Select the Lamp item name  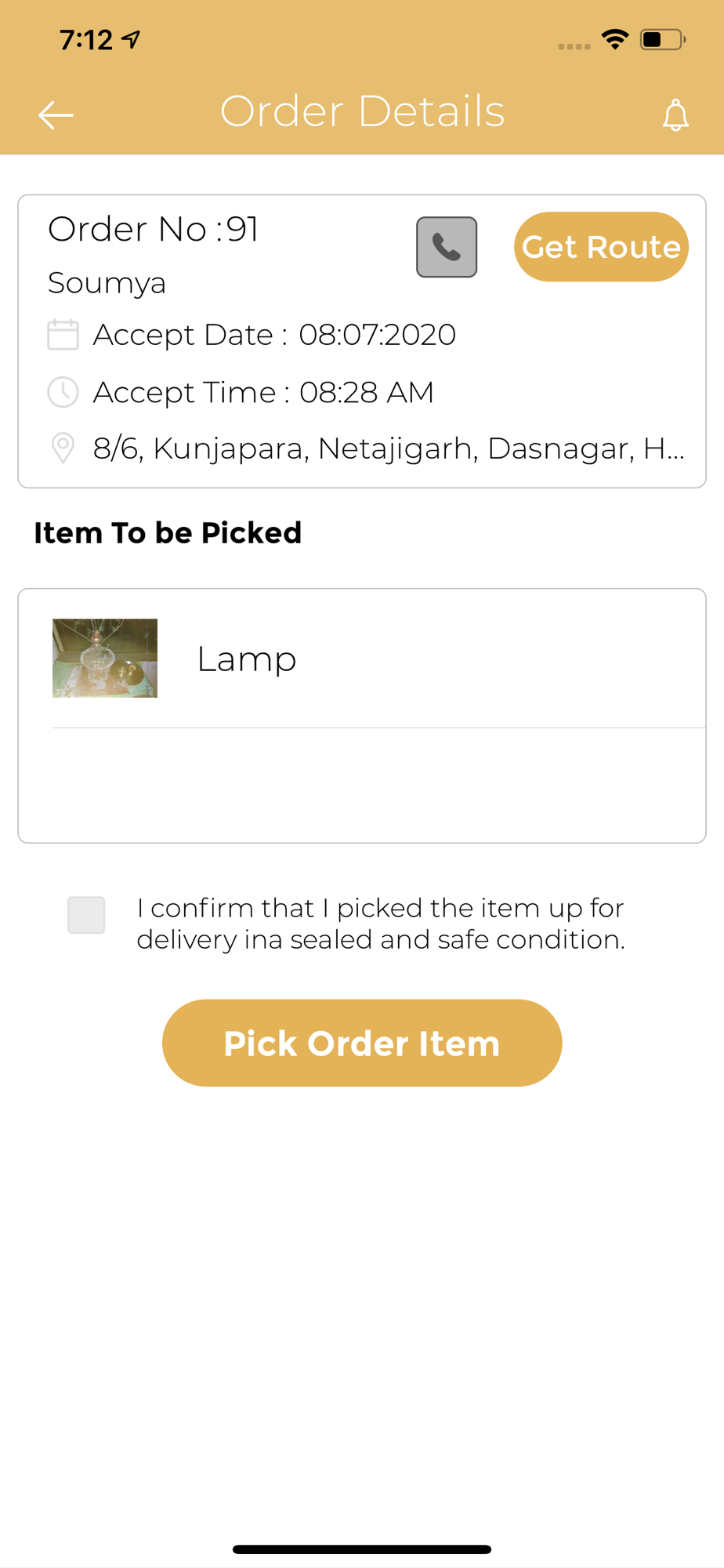pyautogui.click(x=247, y=659)
